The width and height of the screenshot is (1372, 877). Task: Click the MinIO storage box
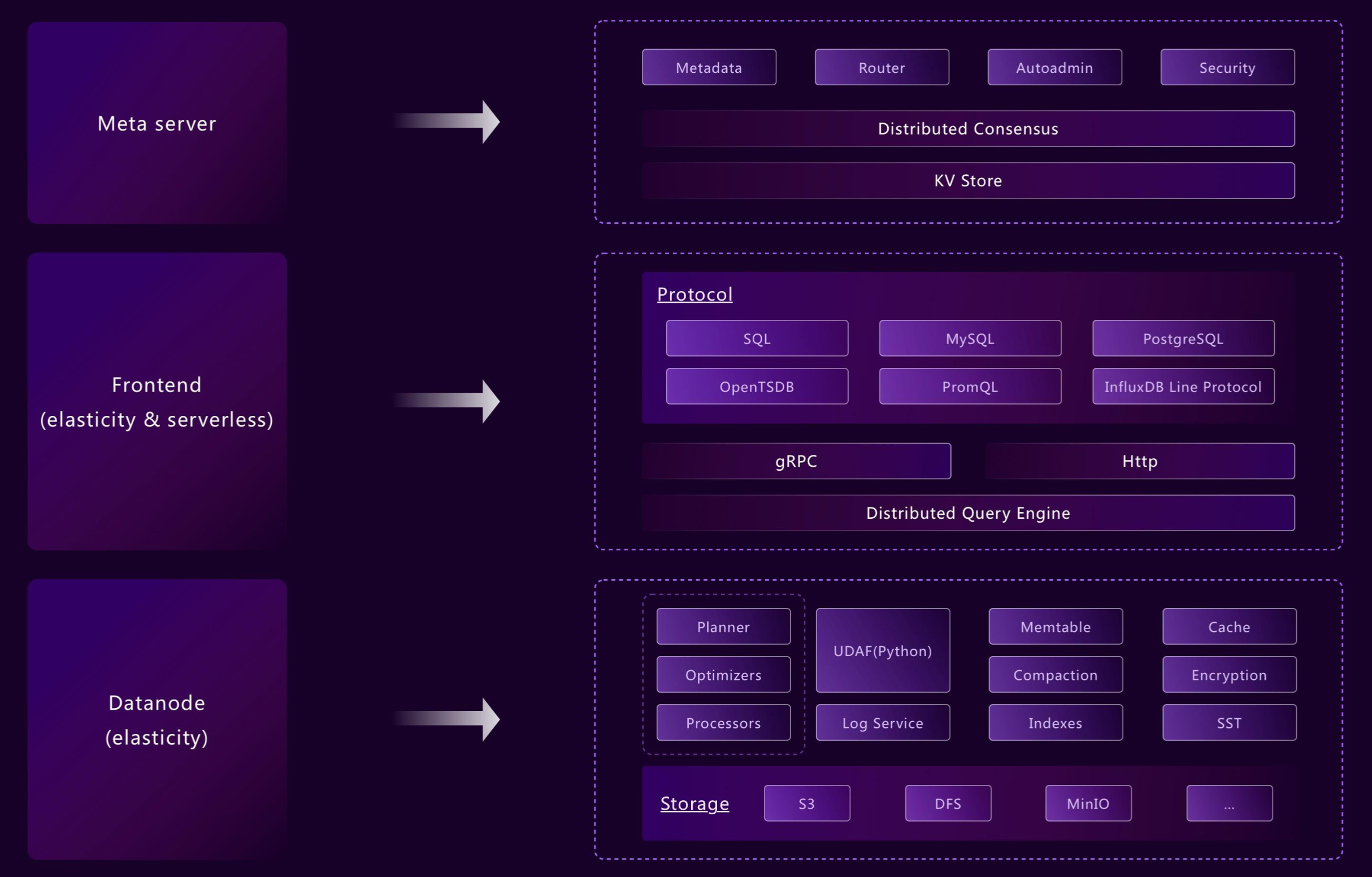1088,803
